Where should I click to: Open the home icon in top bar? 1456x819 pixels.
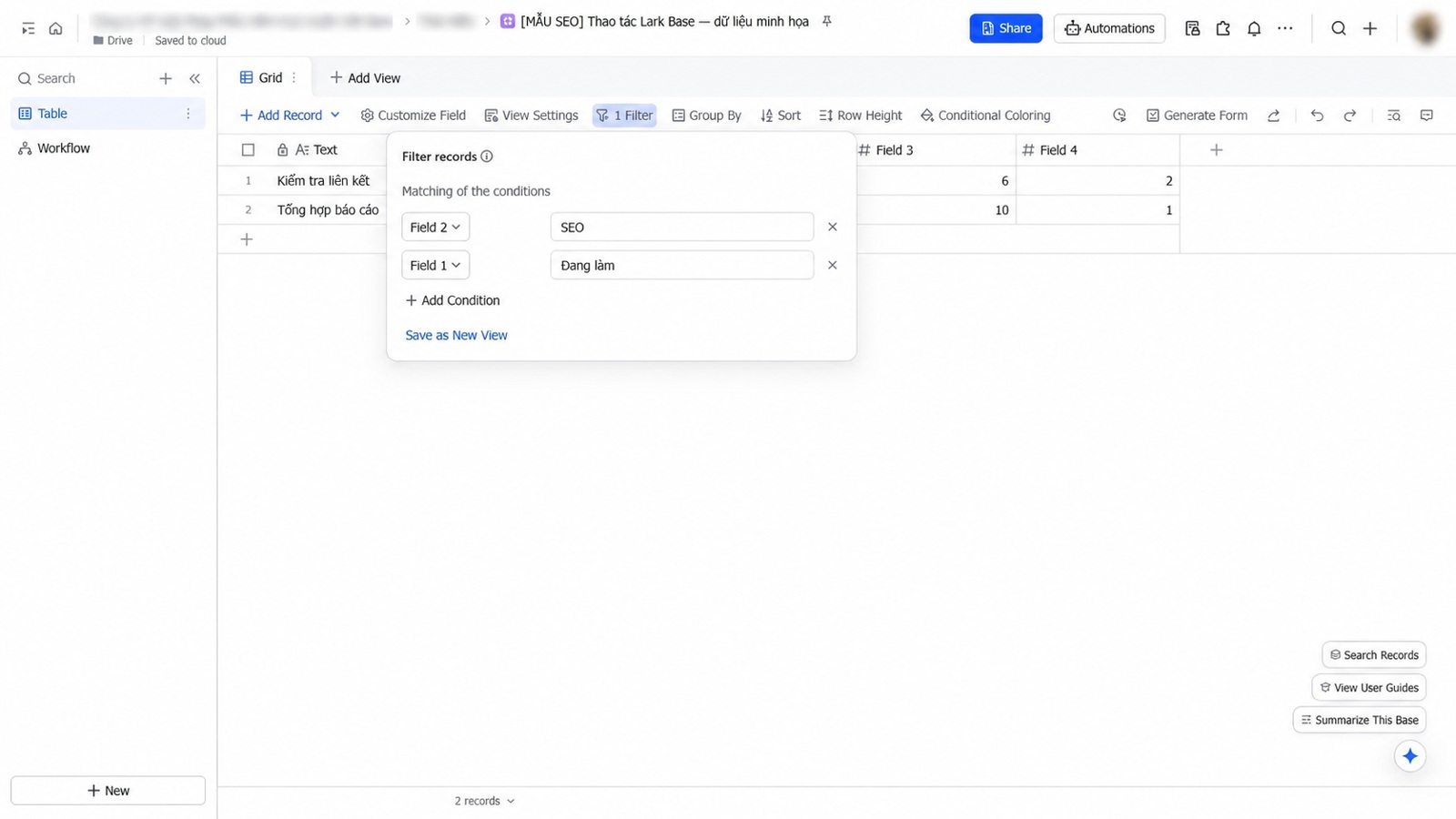point(56,28)
